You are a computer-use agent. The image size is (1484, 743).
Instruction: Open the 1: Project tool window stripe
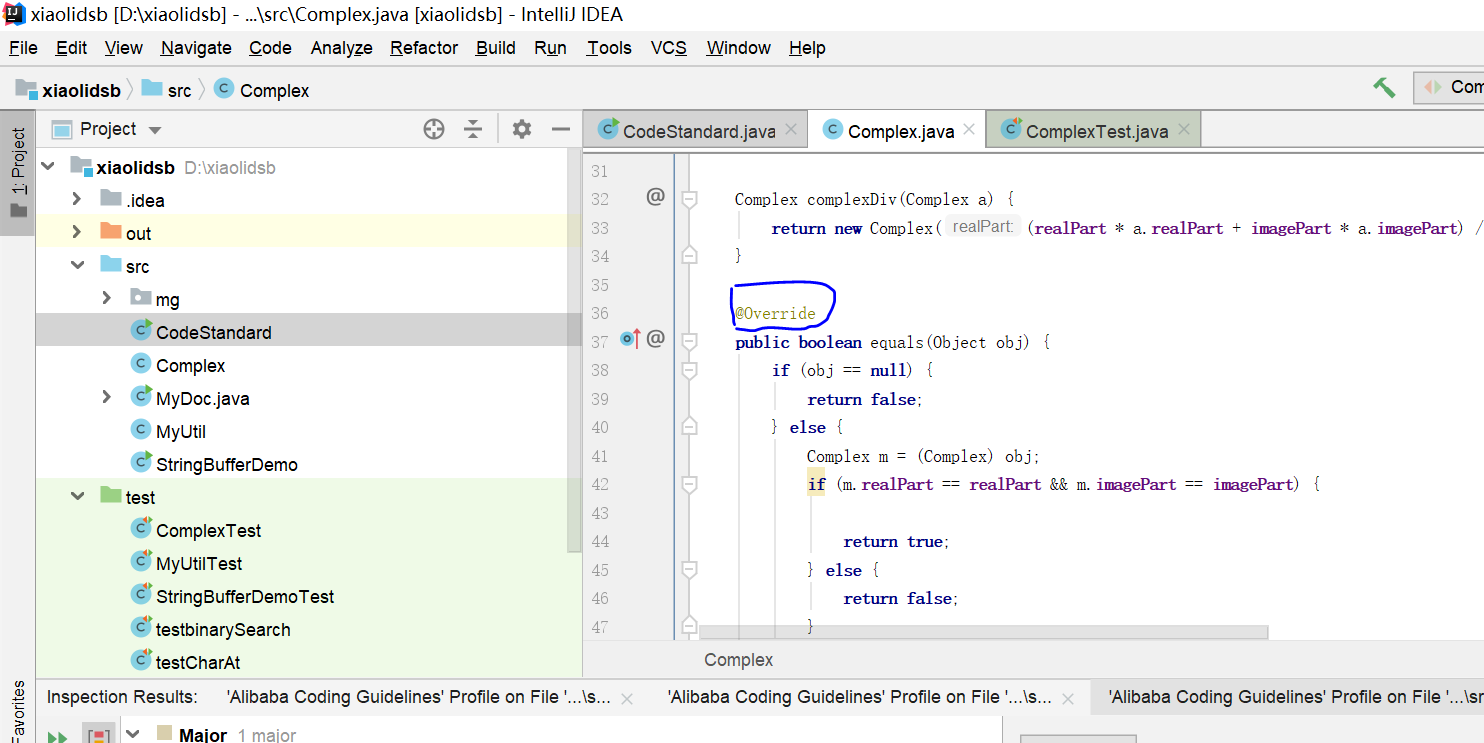pyautogui.click(x=18, y=172)
